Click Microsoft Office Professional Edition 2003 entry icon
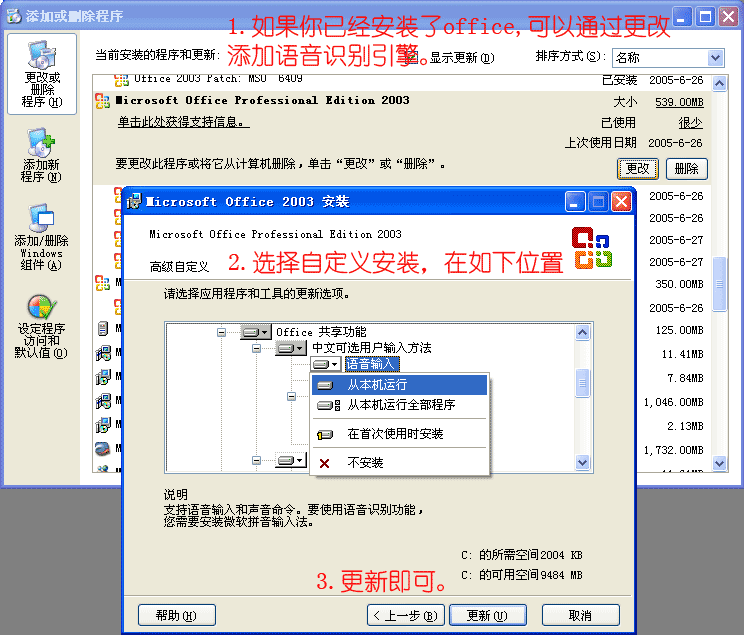The image size is (744, 635). 102,101
